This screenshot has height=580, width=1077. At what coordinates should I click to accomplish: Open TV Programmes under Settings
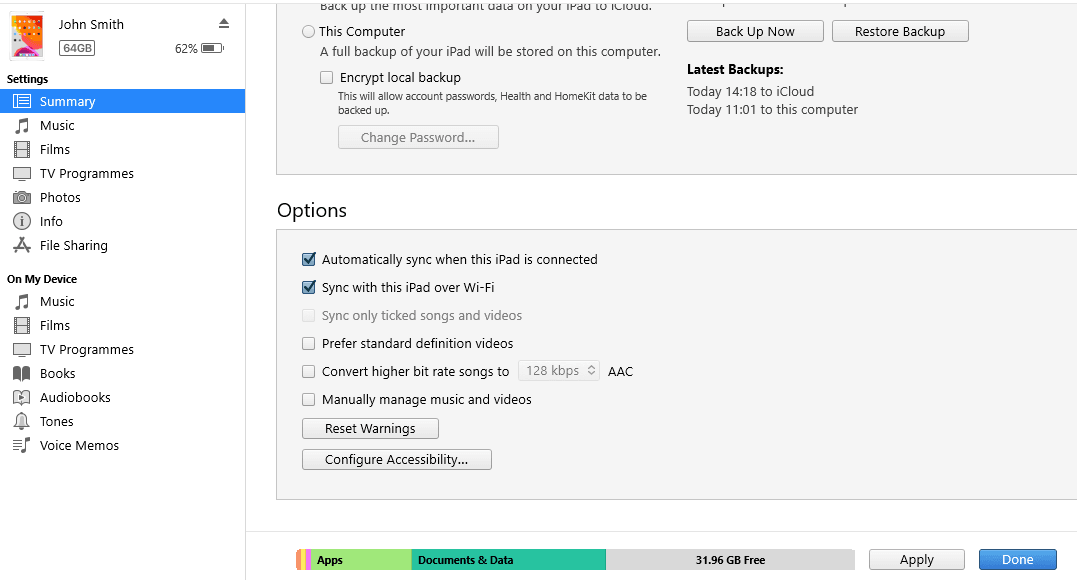[x=86, y=173]
